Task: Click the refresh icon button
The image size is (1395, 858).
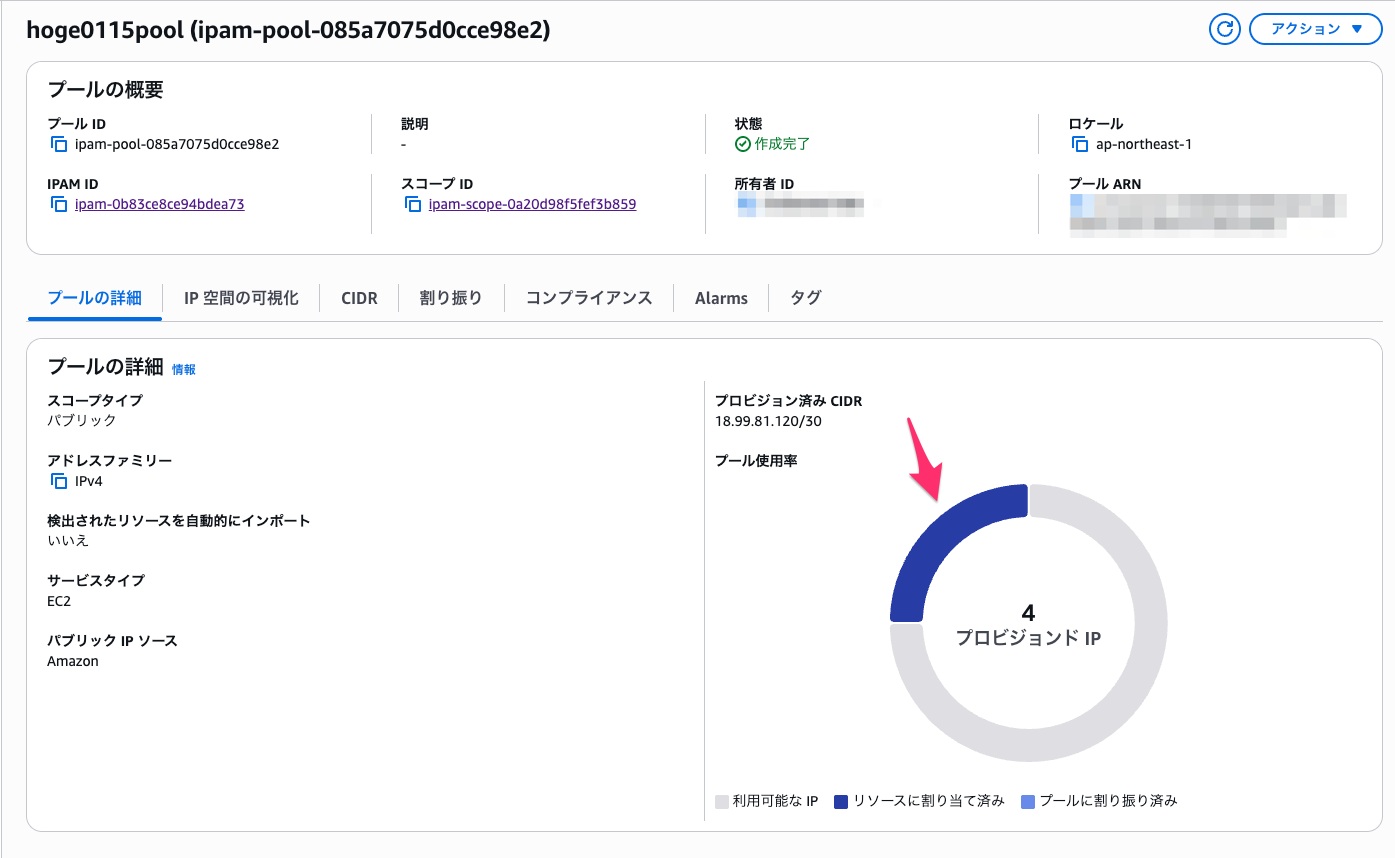Action: 1225,29
